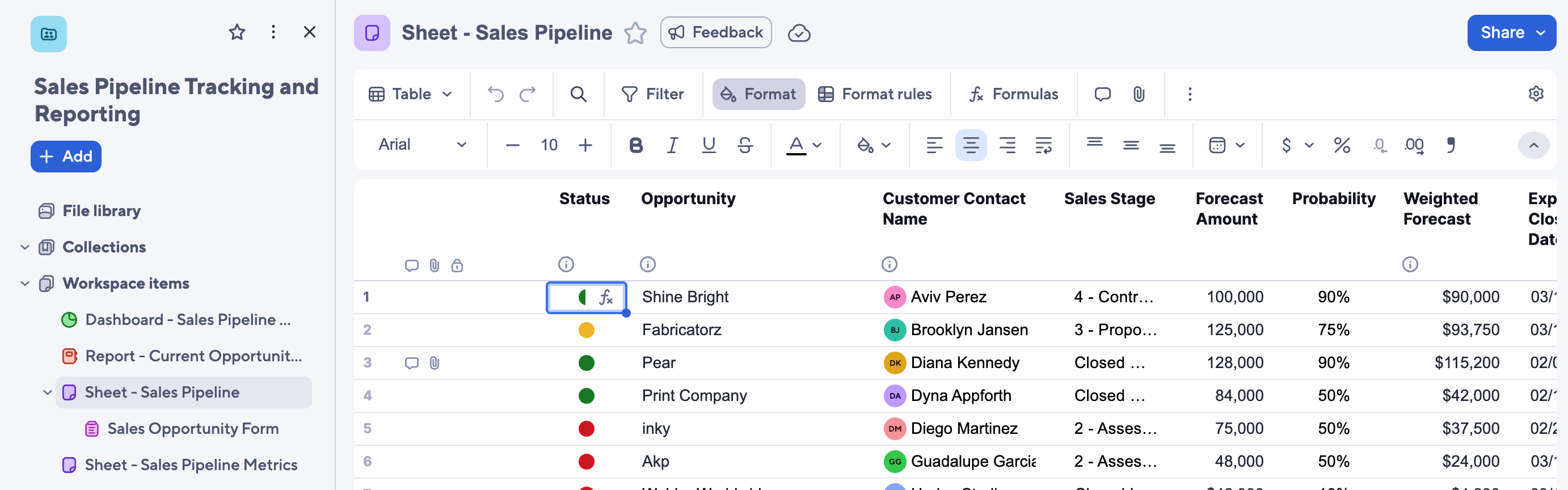Collapse the Workspace items section

pyautogui.click(x=24, y=284)
